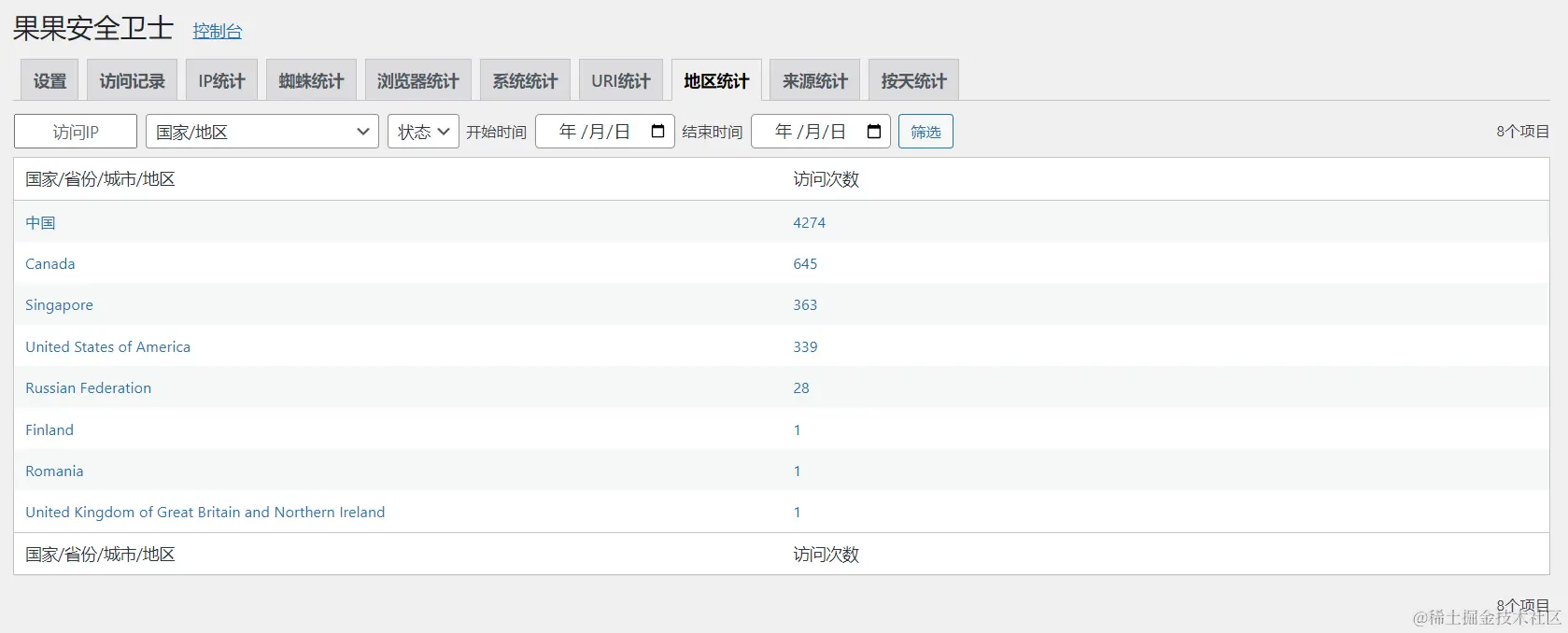Open the 浏览器统计 tab
The width and height of the screenshot is (1568, 633).
pyautogui.click(x=417, y=80)
